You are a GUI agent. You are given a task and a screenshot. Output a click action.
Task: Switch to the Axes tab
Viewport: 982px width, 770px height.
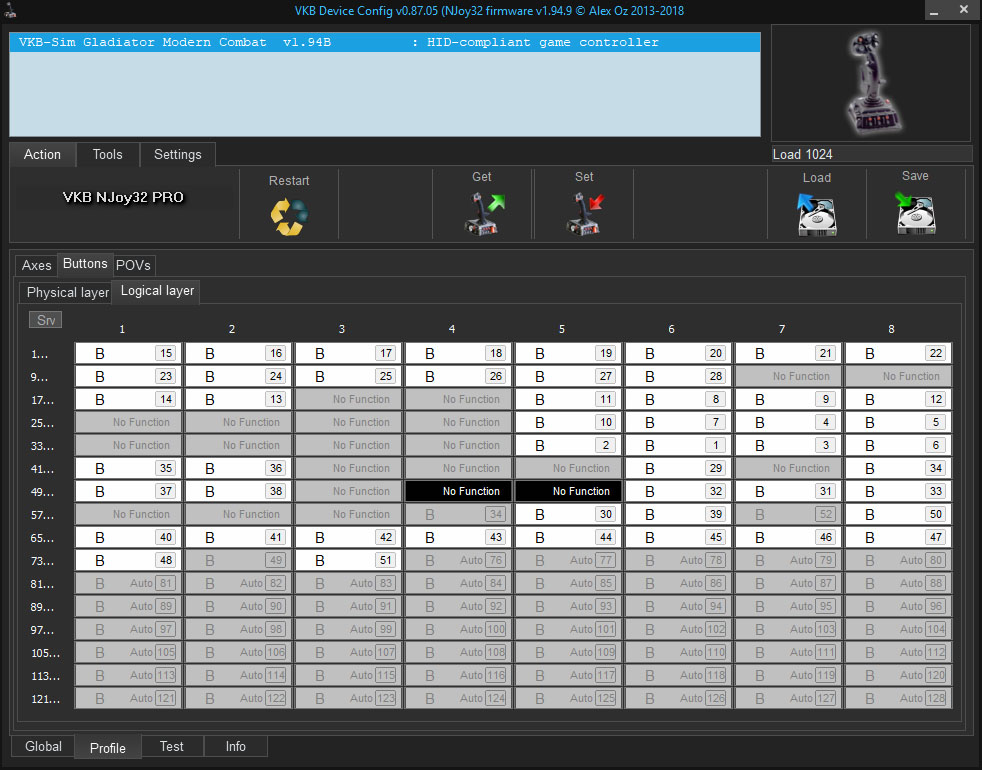click(x=37, y=265)
